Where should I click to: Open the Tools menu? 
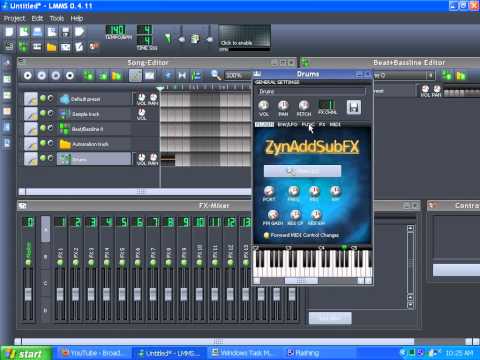pos(57,18)
